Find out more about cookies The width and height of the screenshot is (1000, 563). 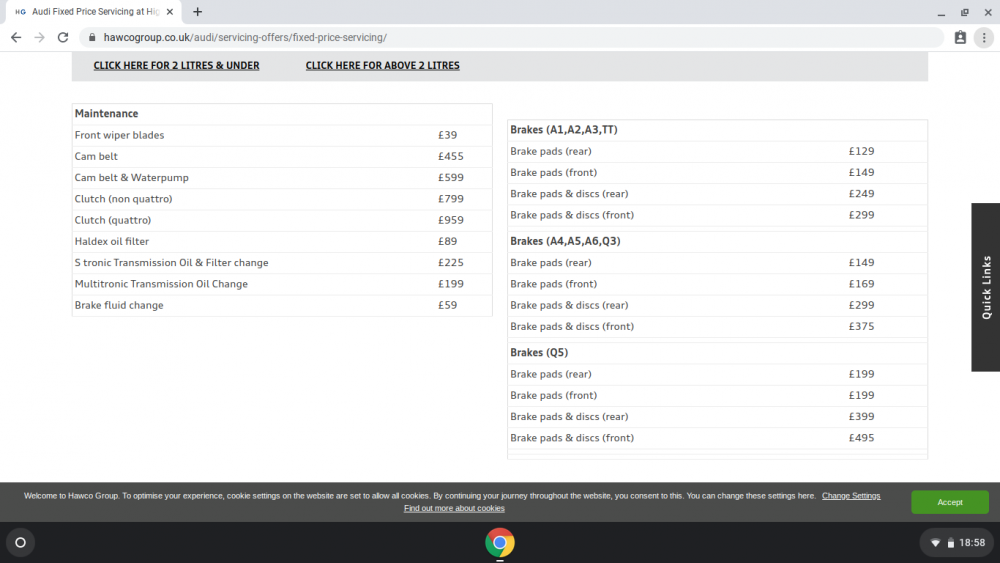pyautogui.click(x=454, y=508)
